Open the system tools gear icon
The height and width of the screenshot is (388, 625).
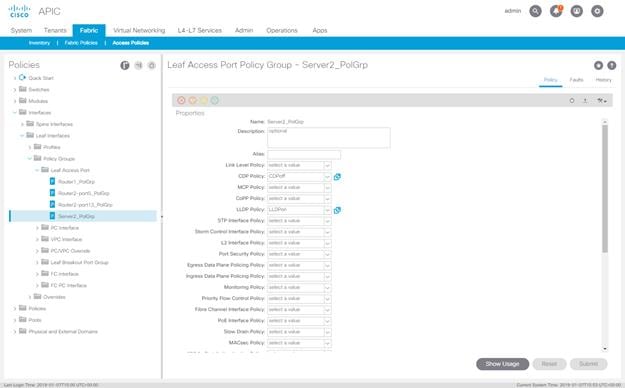(597, 11)
